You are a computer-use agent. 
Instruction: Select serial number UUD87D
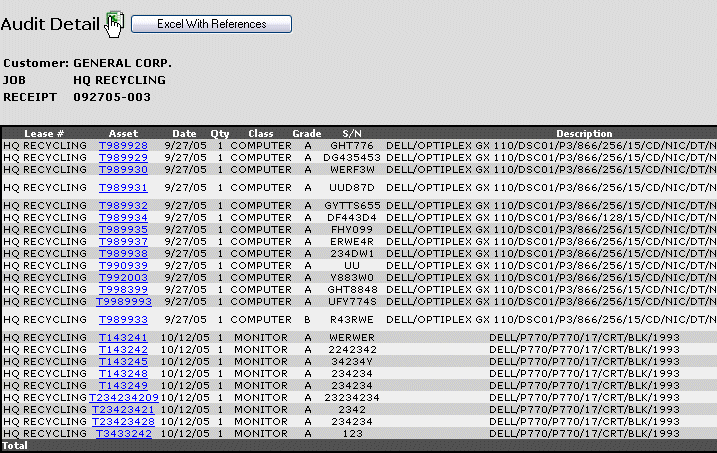click(352, 188)
